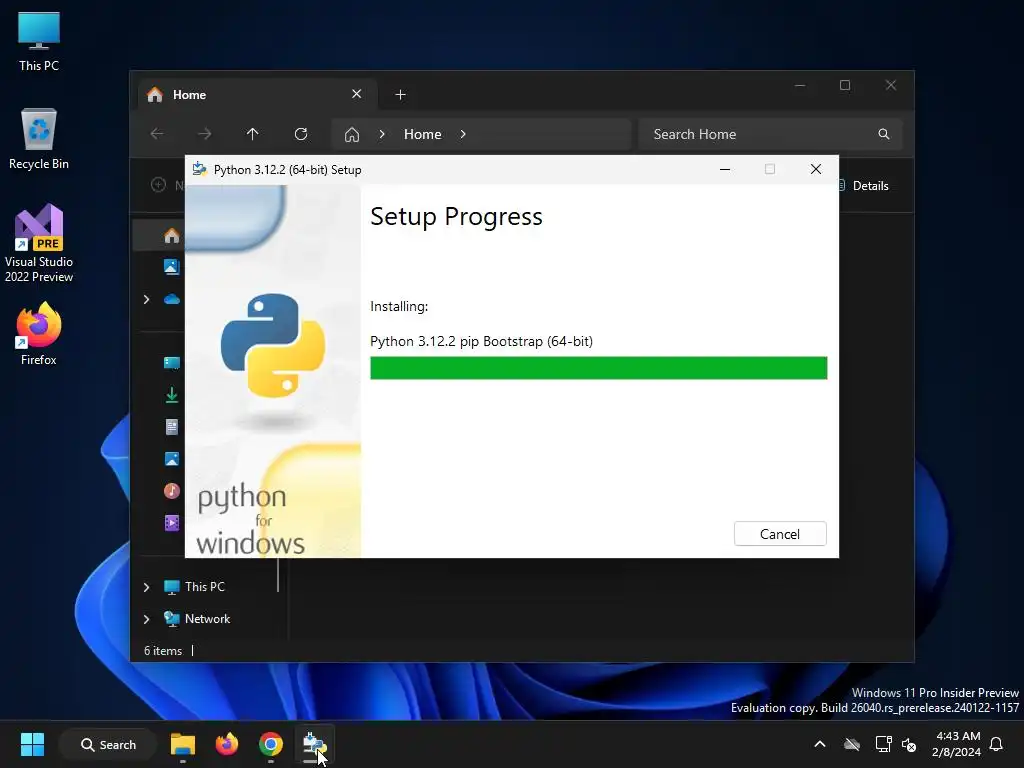This screenshot has width=1024, height=768.
Task: Launch Firefox from the desktop shortcut
Action: coord(39,334)
